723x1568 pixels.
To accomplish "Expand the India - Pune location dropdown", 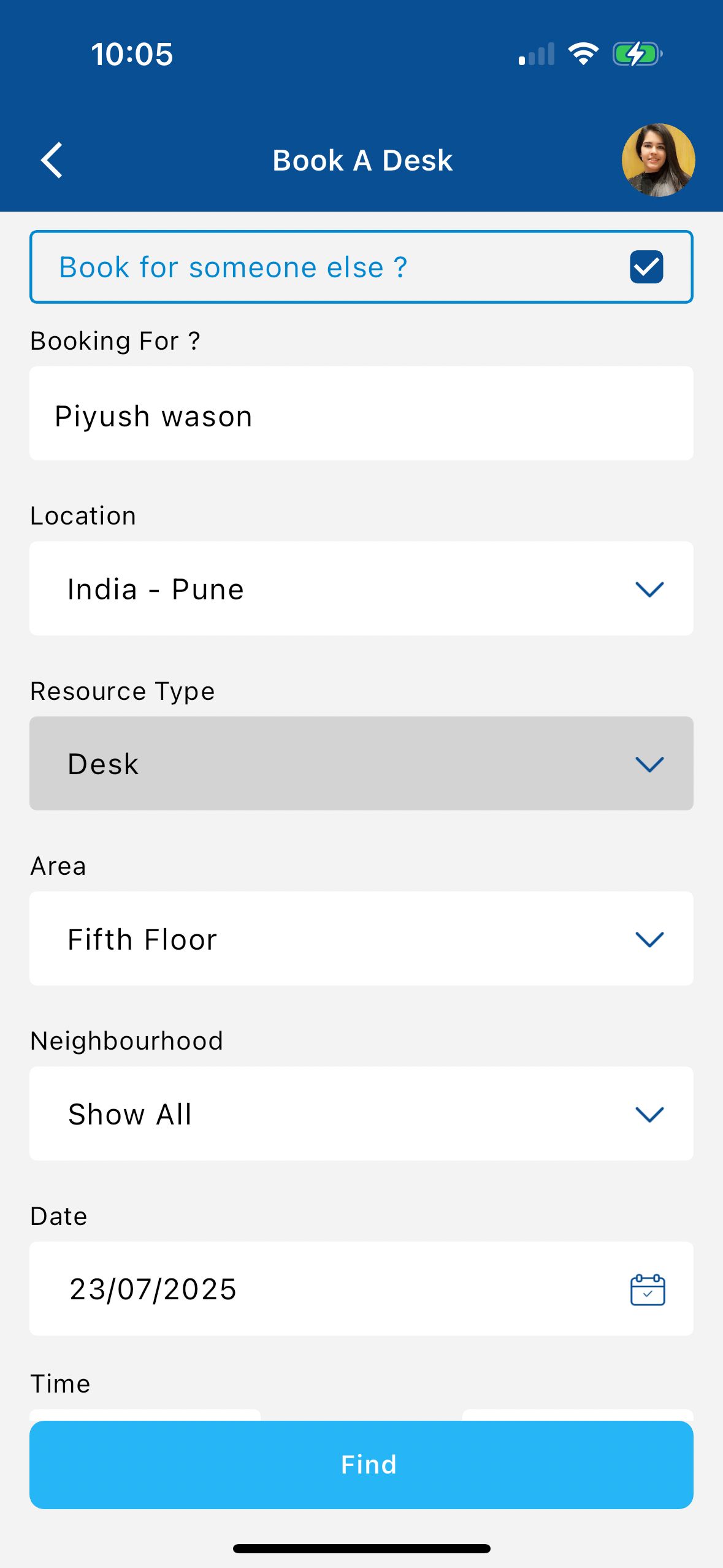I will pos(361,588).
